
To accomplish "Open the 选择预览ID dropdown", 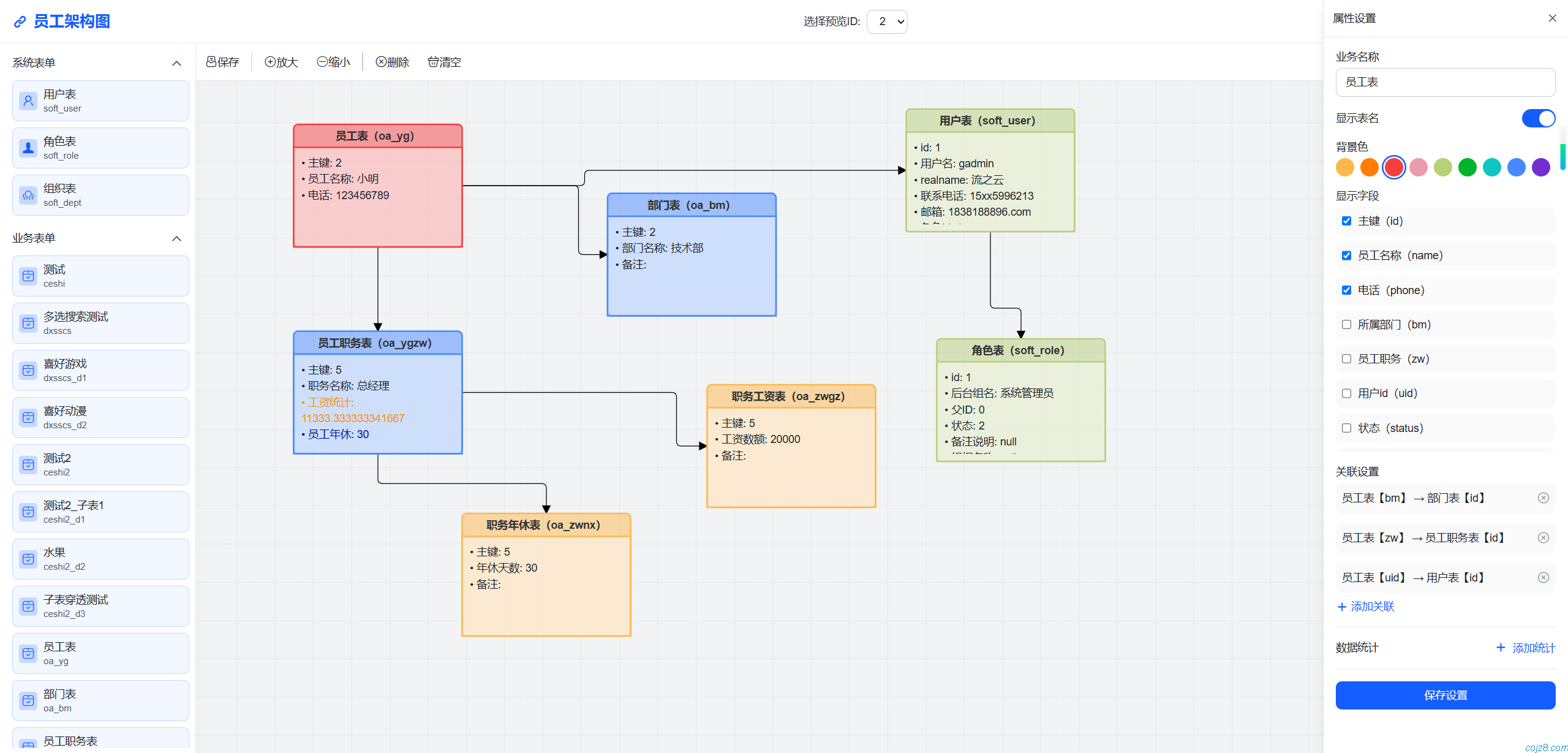I will coord(887,21).
